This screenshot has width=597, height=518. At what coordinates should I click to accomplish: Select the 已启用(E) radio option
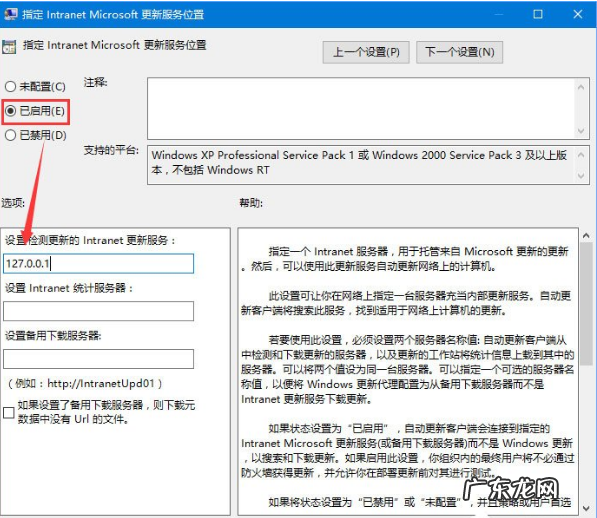click(x=35, y=111)
